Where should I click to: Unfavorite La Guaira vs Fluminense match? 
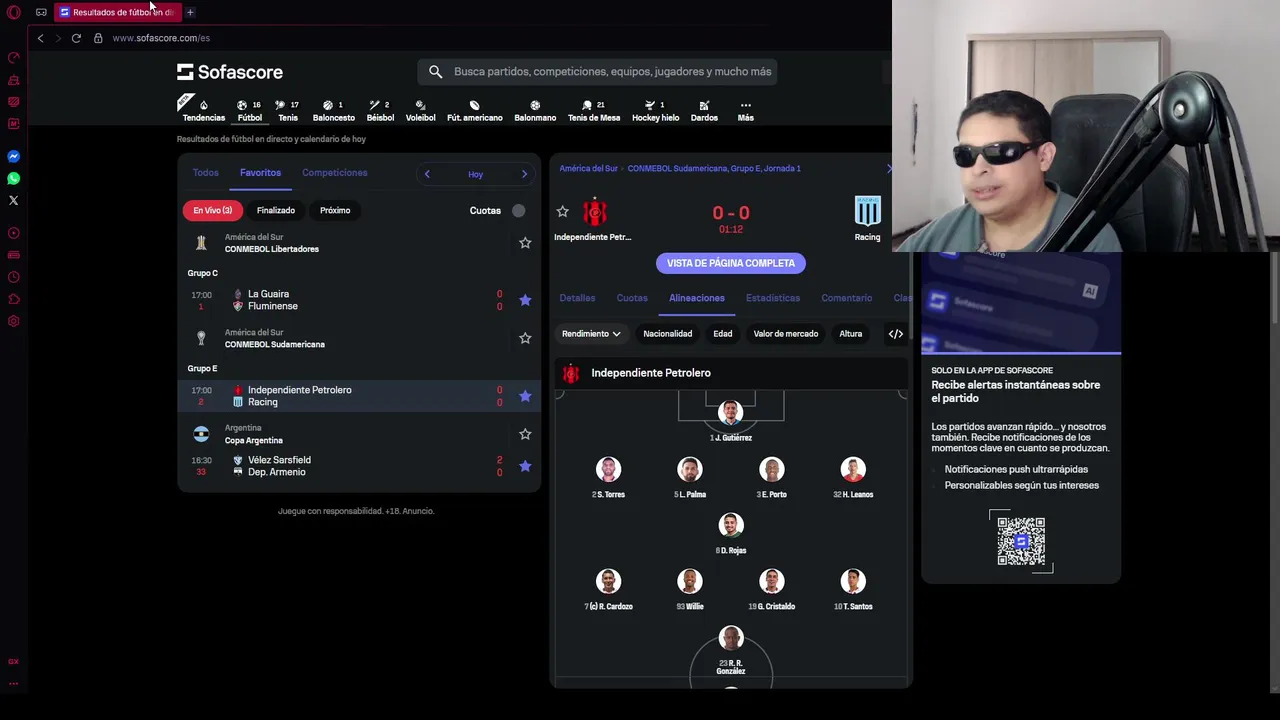525,300
